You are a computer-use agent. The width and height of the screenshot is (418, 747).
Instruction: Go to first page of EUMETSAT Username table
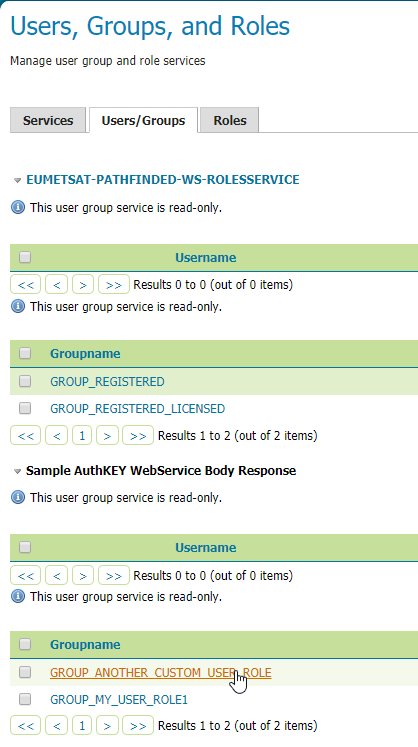pyautogui.click(x=25, y=285)
